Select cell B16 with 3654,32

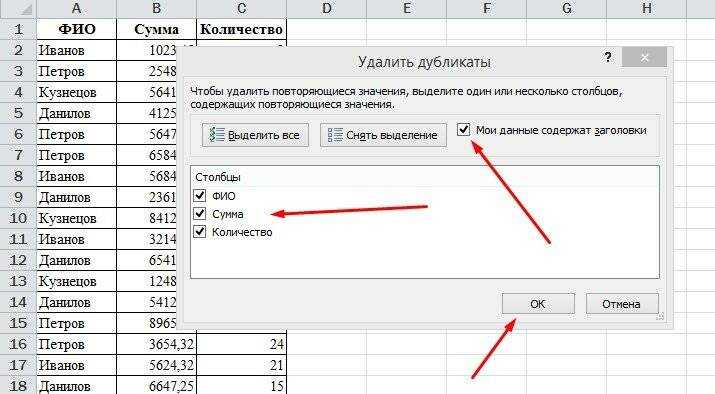point(156,344)
